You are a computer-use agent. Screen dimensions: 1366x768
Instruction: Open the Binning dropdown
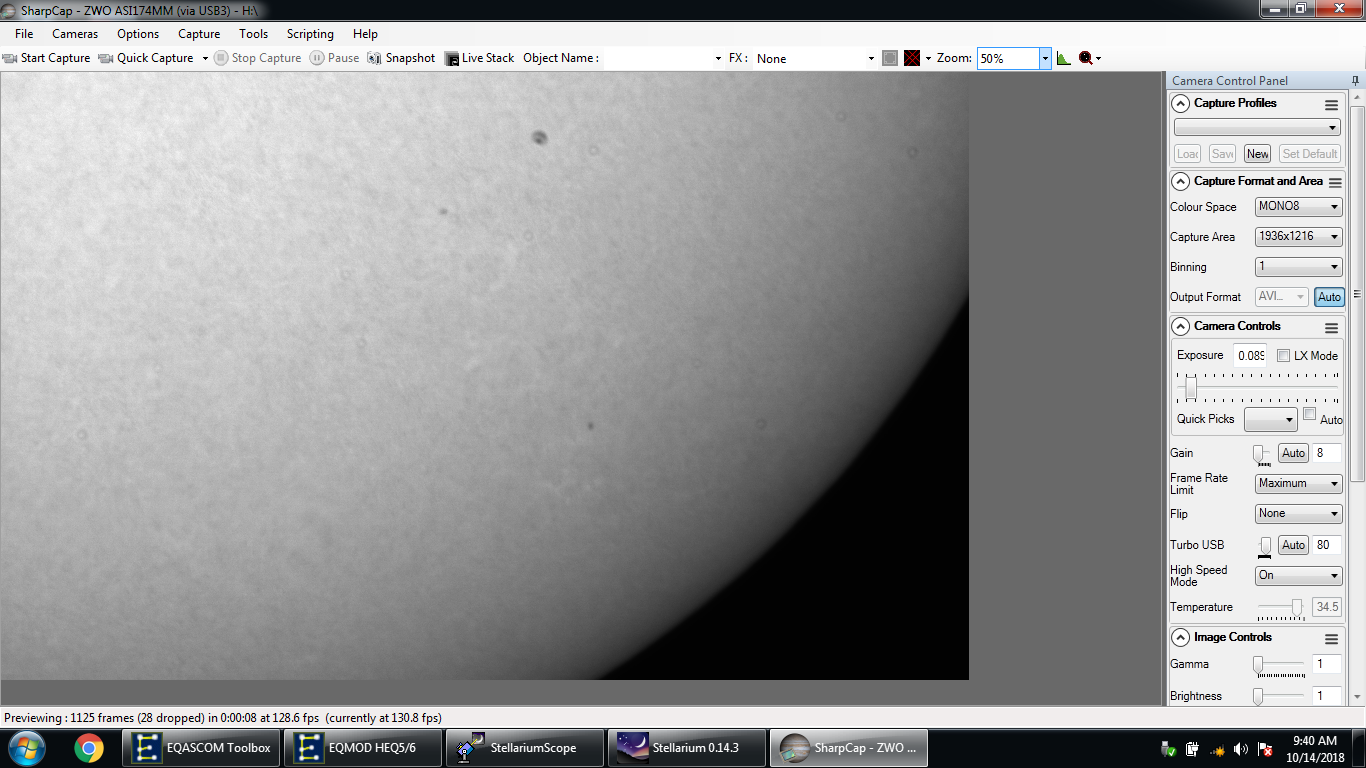1298,267
